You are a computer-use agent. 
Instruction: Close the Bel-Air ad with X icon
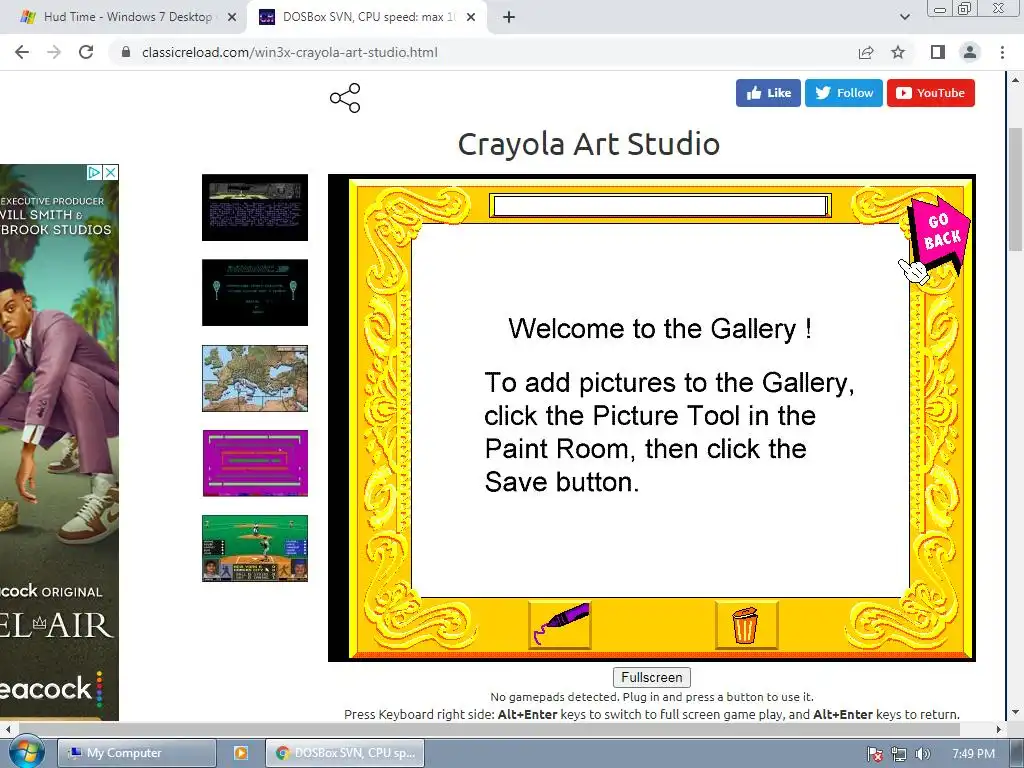coord(110,172)
